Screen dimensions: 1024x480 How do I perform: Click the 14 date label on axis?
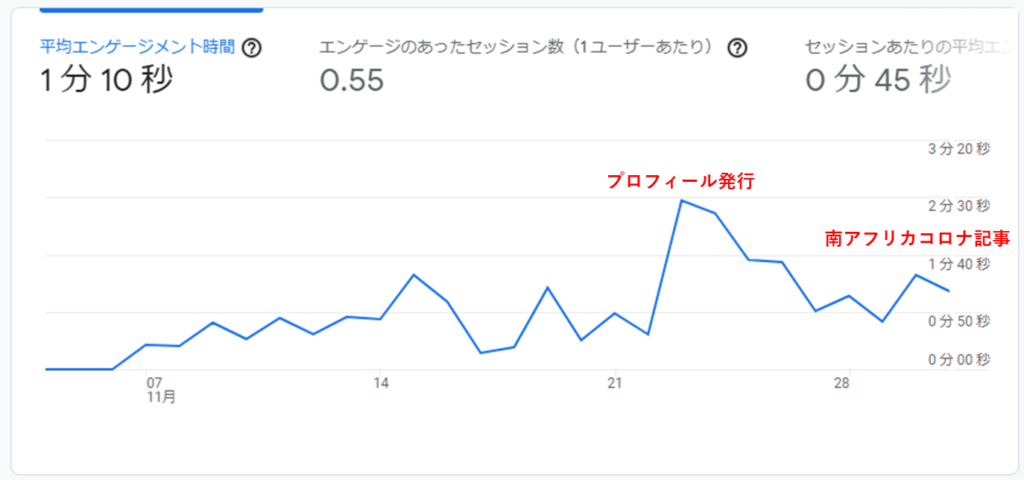(x=381, y=383)
